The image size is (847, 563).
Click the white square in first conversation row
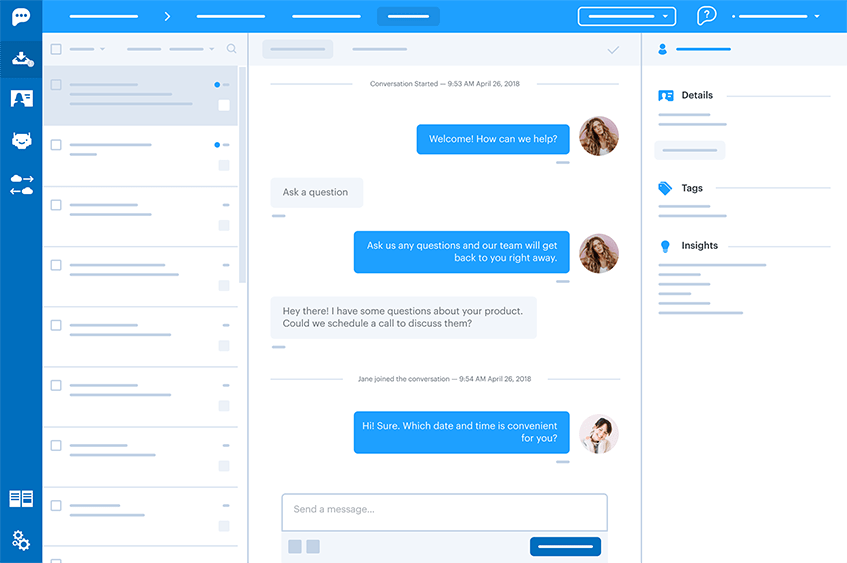[224, 105]
